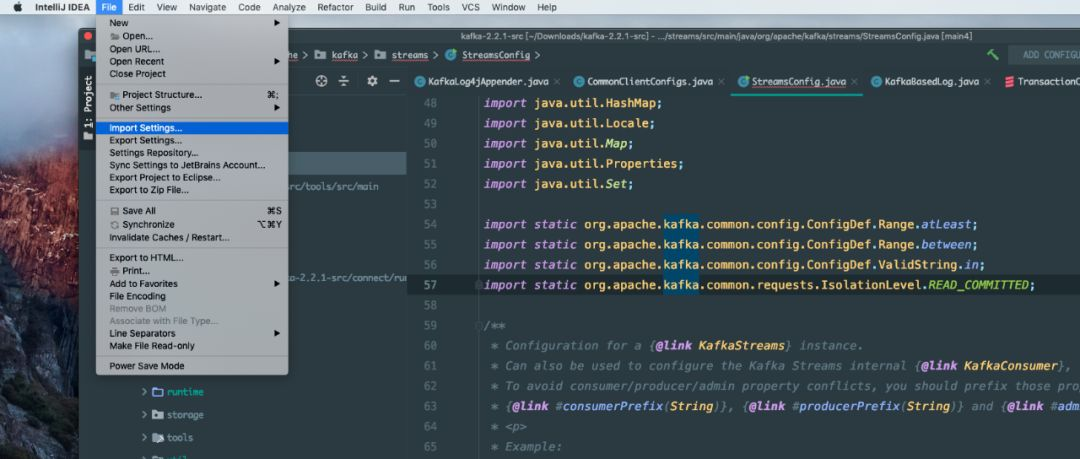1080x459 pixels.
Task: Expand the Open Recent submenu
Action: point(192,61)
